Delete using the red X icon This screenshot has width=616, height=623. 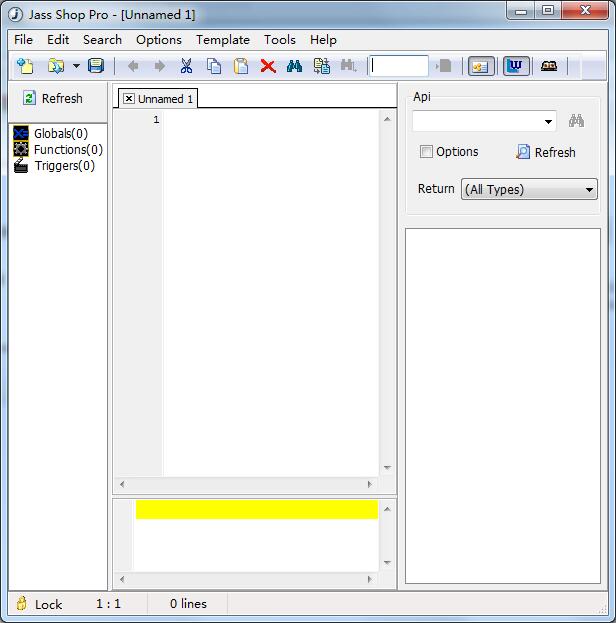268,66
